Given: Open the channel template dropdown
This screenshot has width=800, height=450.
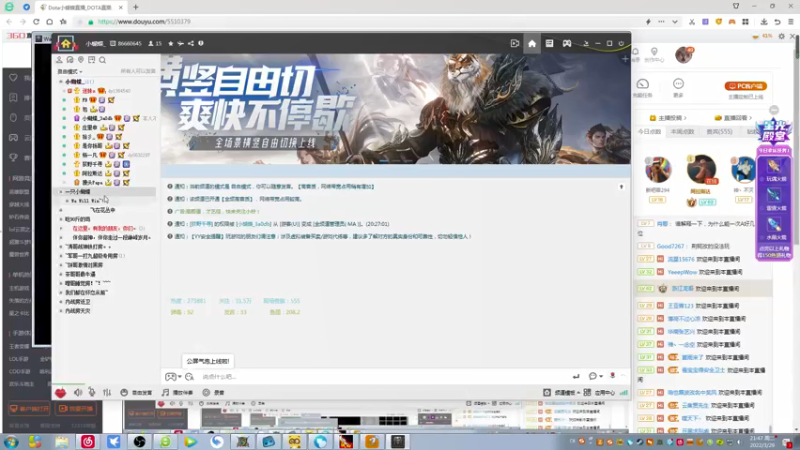Looking at the screenshot, I should pos(561,392).
